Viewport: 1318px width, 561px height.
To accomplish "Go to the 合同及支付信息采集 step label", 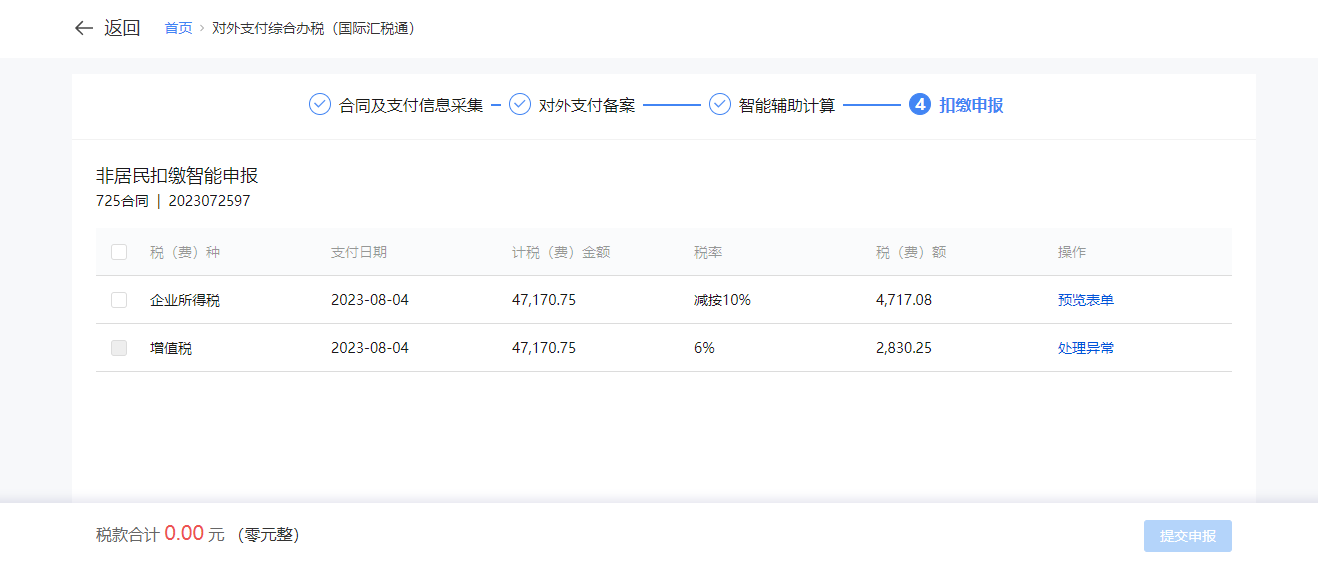I will pyautogui.click(x=411, y=105).
